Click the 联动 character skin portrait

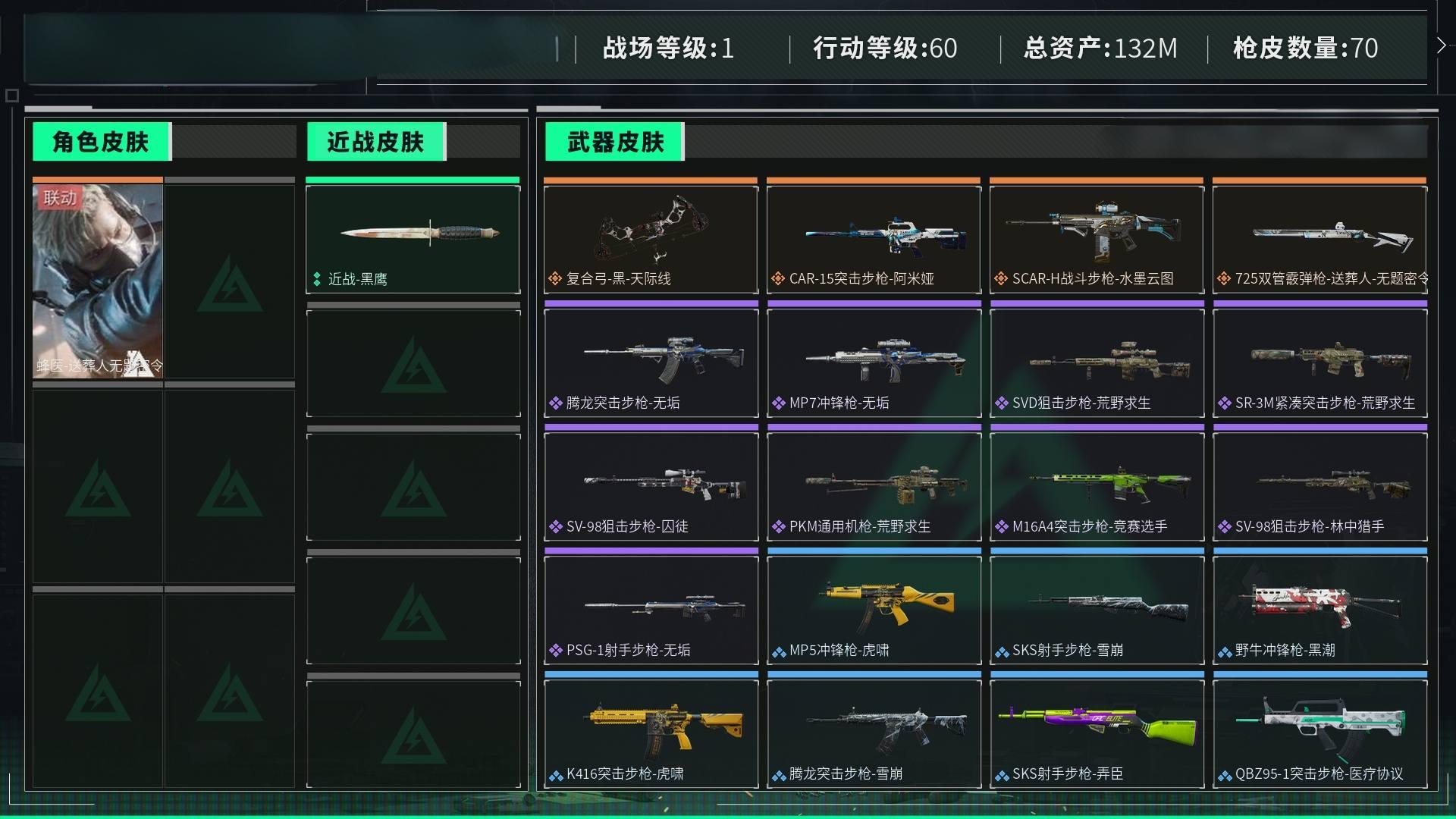pyautogui.click(x=98, y=281)
